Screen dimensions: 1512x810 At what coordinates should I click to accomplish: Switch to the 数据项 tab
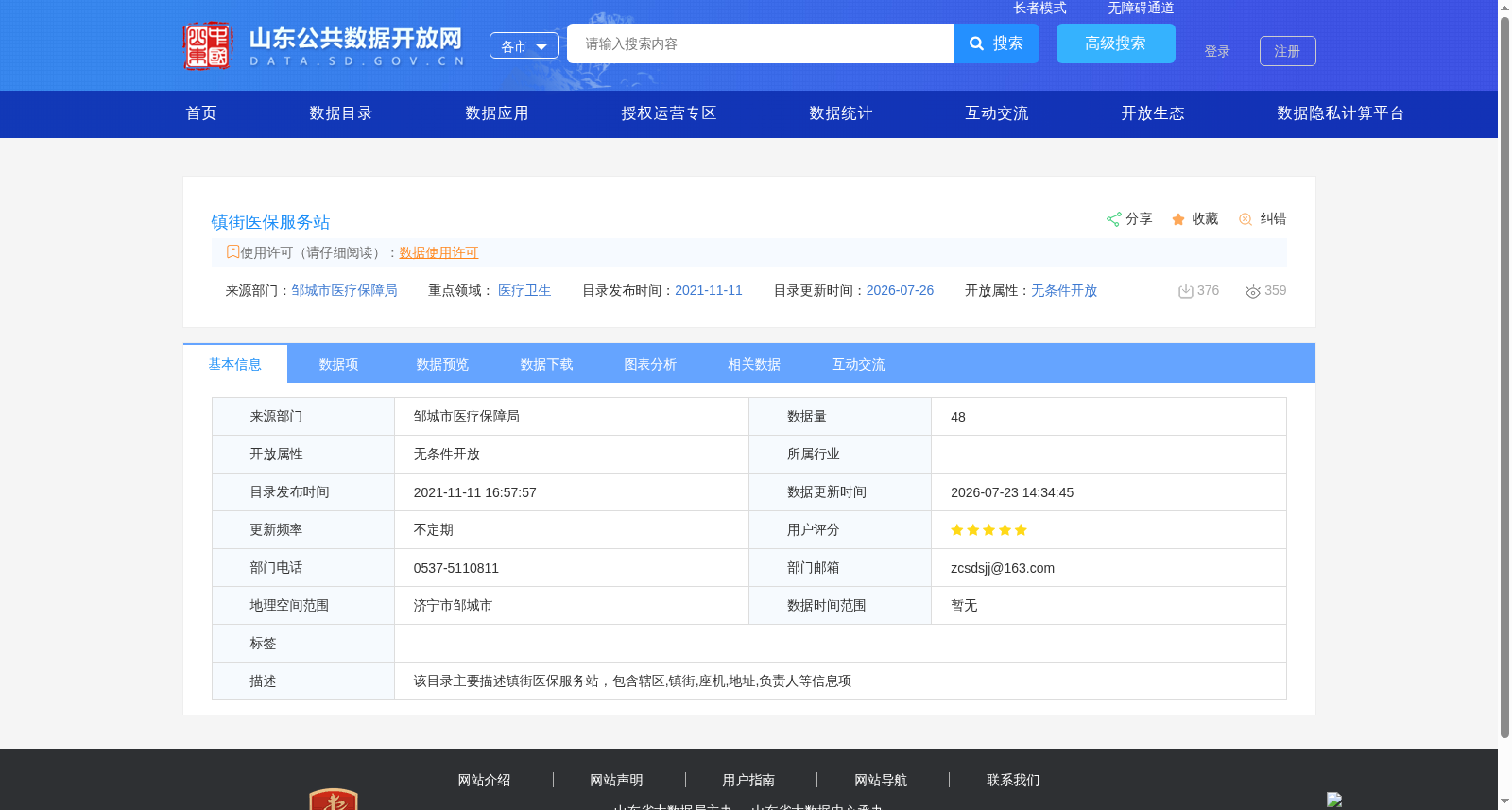(339, 364)
